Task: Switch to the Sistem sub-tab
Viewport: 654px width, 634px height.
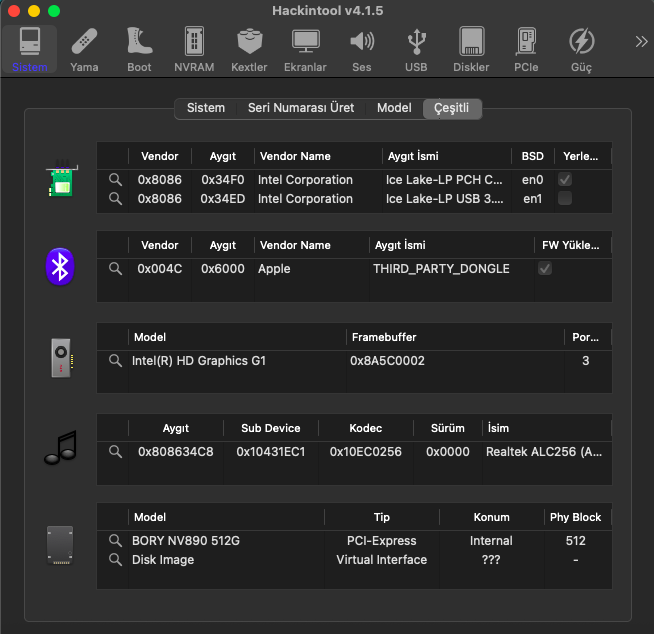Action: [206, 108]
